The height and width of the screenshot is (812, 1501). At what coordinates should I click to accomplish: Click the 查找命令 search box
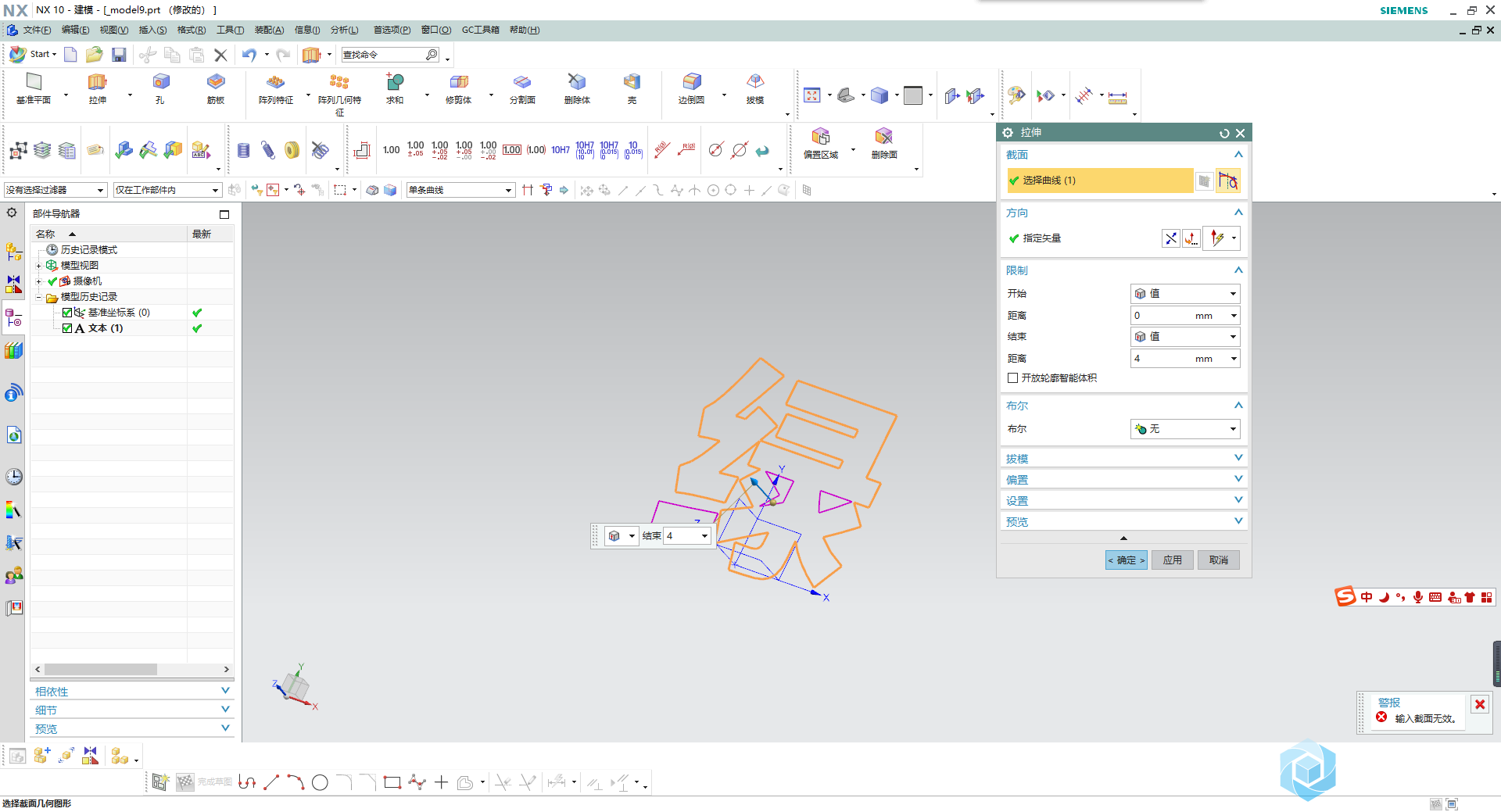tap(390, 55)
